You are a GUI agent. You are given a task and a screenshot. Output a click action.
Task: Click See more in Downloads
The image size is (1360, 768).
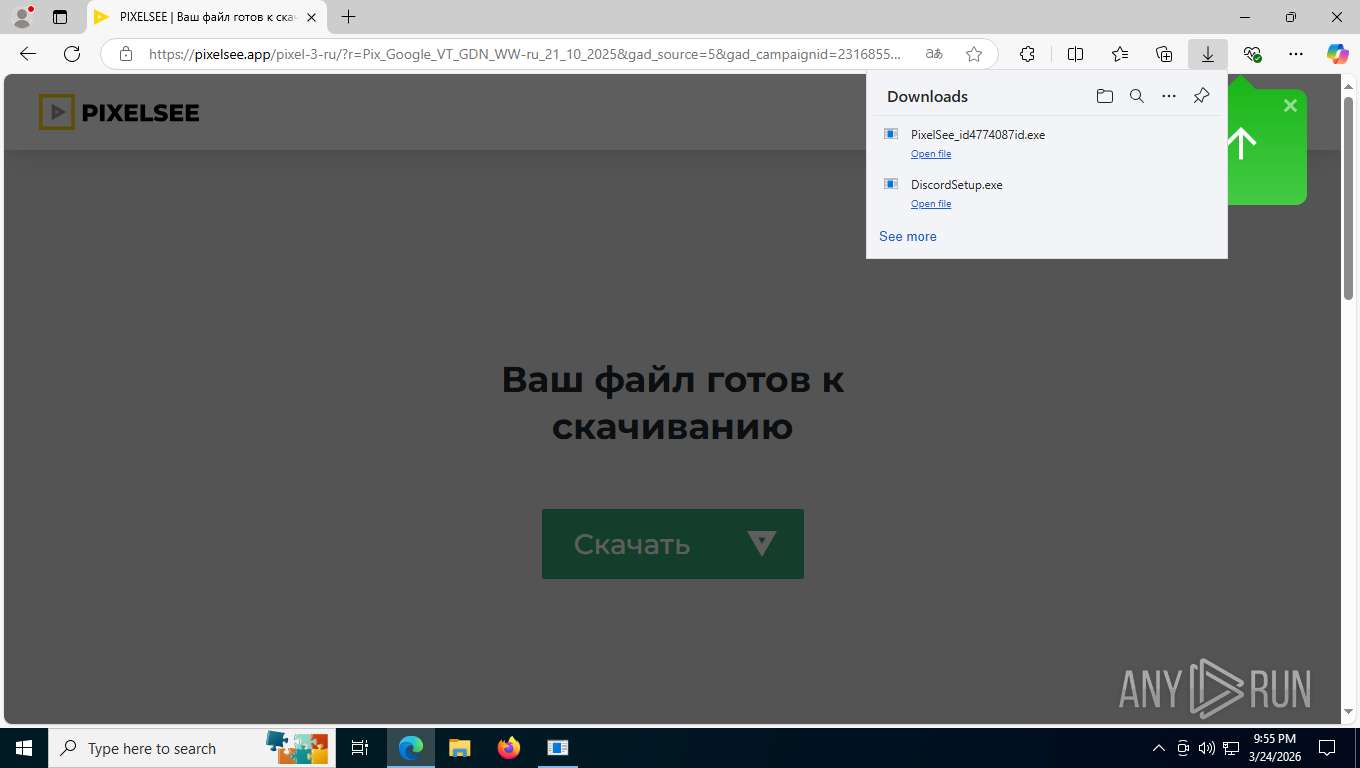[908, 237]
